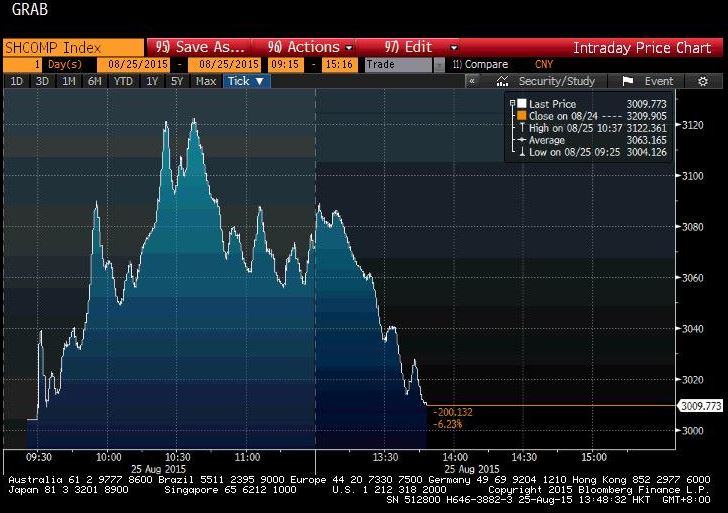
Task: Click the SHCOMP Index security field
Action: (x=72, y=47)
